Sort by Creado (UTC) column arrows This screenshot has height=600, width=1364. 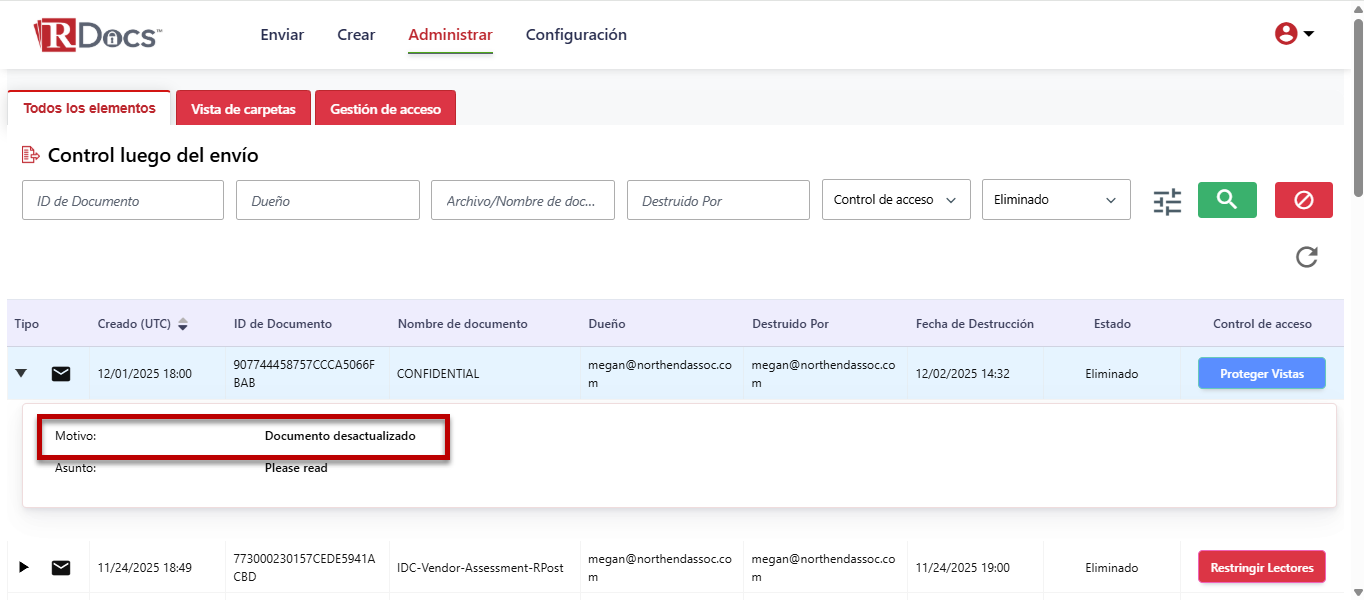tap(183, 324)
